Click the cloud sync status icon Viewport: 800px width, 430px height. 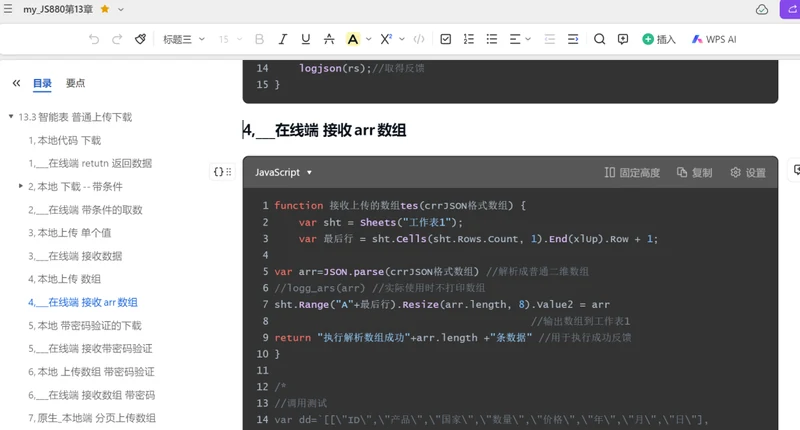(762, 10)
